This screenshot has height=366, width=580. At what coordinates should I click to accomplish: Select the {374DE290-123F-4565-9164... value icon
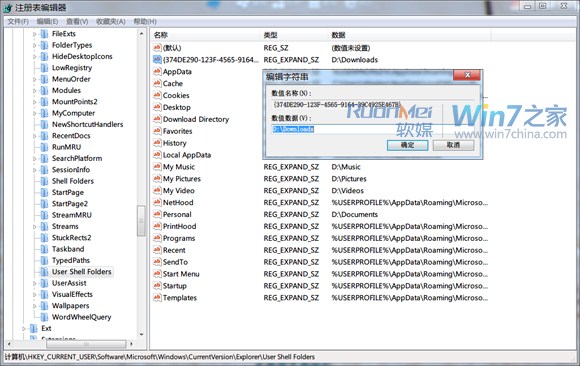157,60
